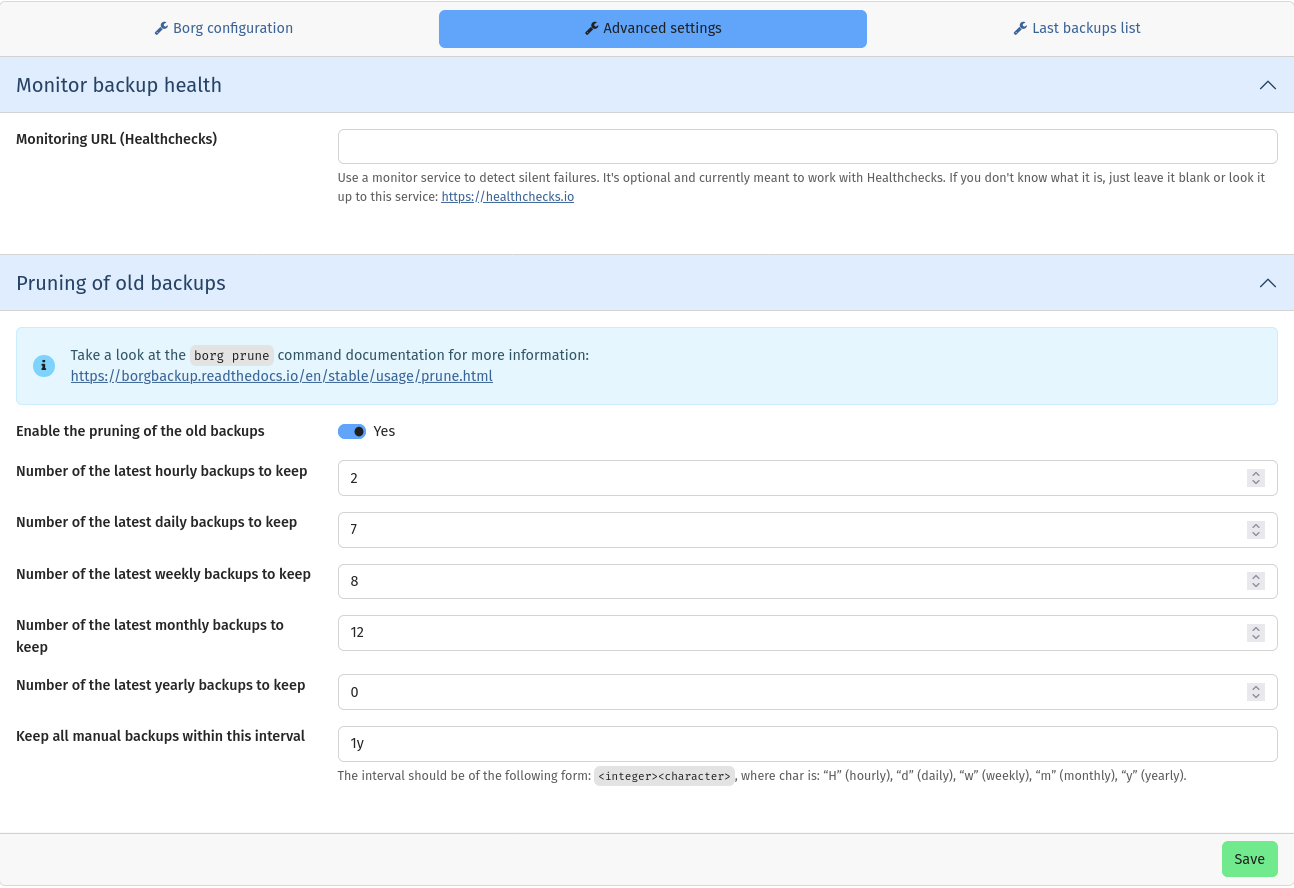Open the healthchecks.io link
This screenshot has width=1294, height=888.
[x=508, y=197]
